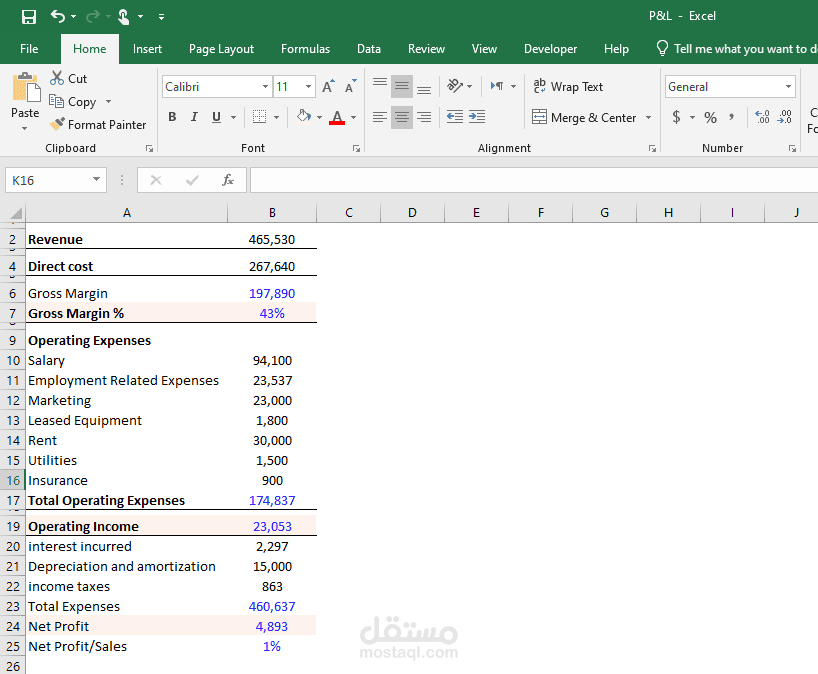The height and width of the screenshot is (674, 818).
Task: Toggle Underline formatting
Action: point(216,117)
